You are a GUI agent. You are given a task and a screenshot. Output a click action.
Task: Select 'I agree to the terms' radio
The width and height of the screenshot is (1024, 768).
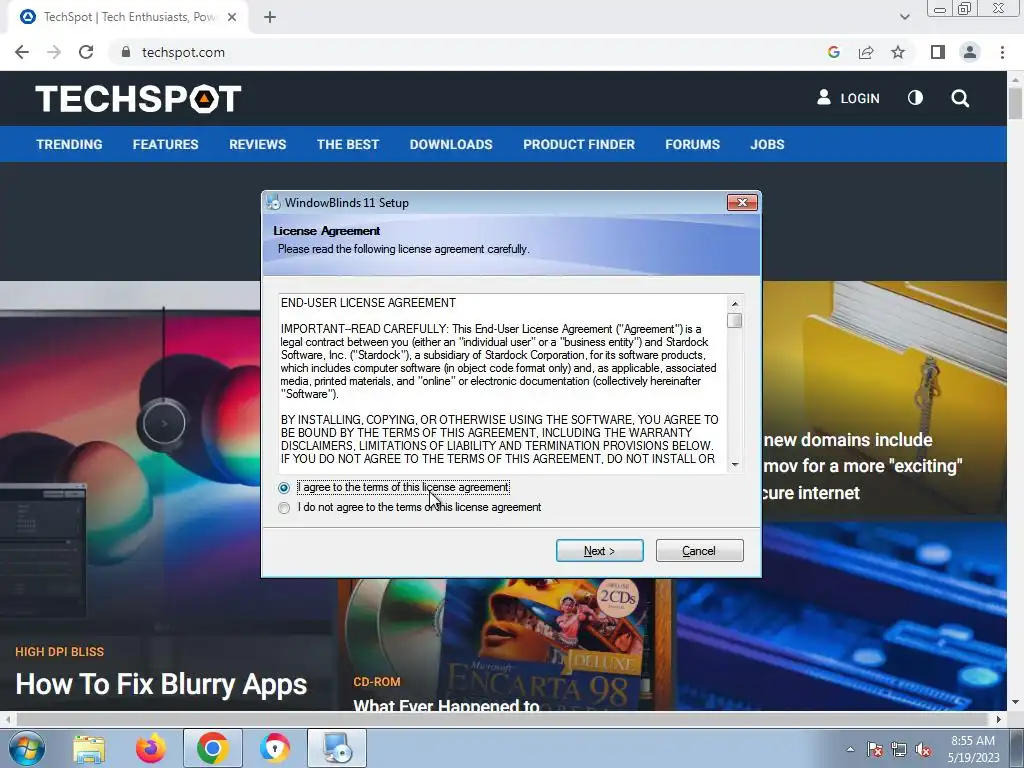coord(283,488)
